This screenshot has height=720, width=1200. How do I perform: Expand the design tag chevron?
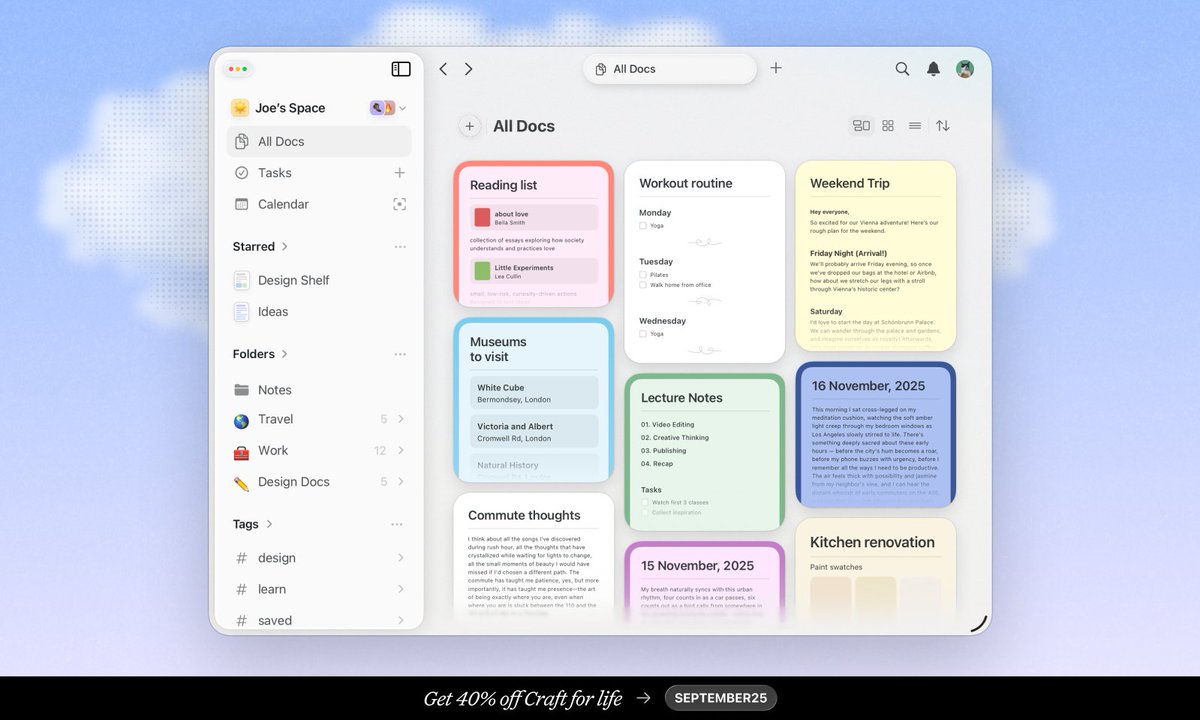click(401, 558)
